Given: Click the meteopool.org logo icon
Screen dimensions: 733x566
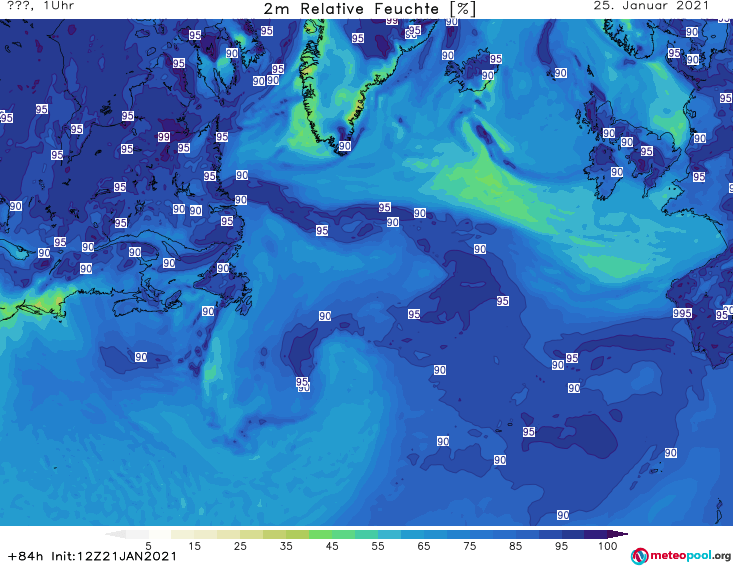Looking at the screenshot, I should [x=639, y=556].
